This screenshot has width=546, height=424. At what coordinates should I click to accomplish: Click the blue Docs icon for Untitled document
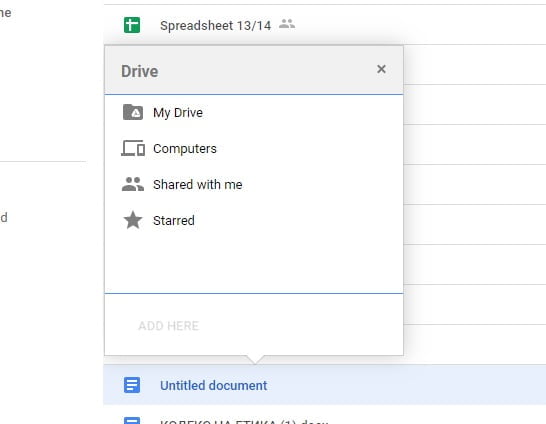(132, 385)
